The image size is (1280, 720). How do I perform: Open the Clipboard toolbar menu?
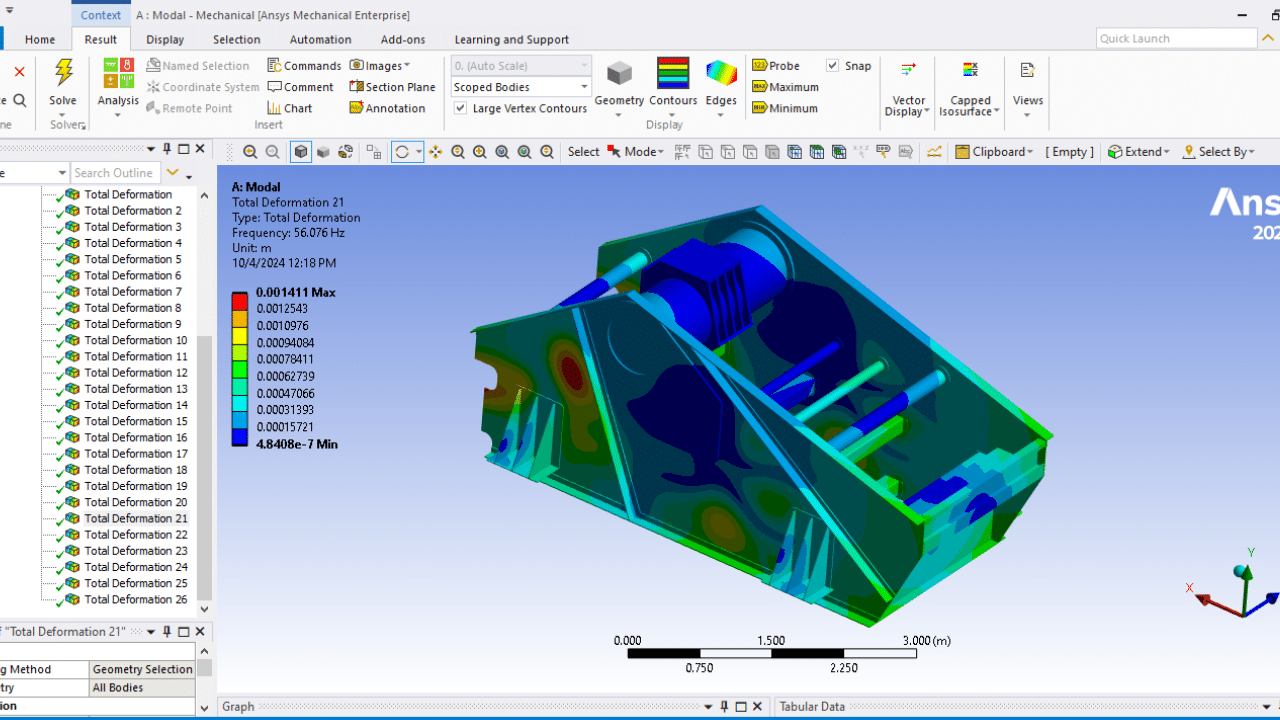(x=994, y=152)
